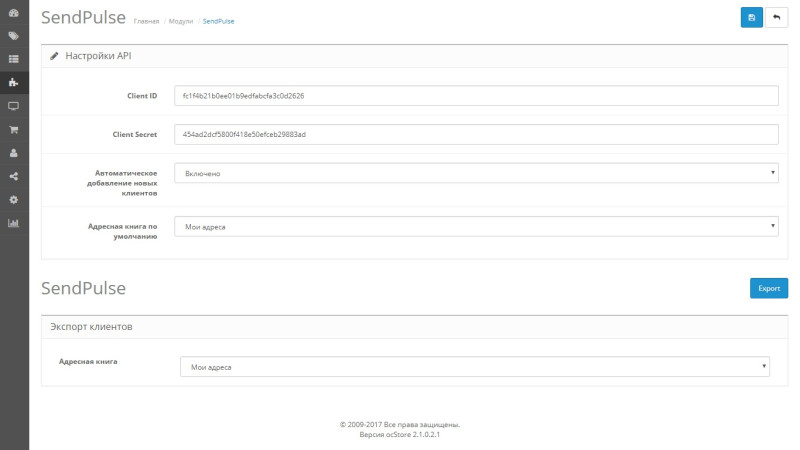The height and width of the screenshot is (450, 800).
Task: Open the Главная breadcrumb link
Action: tap(146, 21)
